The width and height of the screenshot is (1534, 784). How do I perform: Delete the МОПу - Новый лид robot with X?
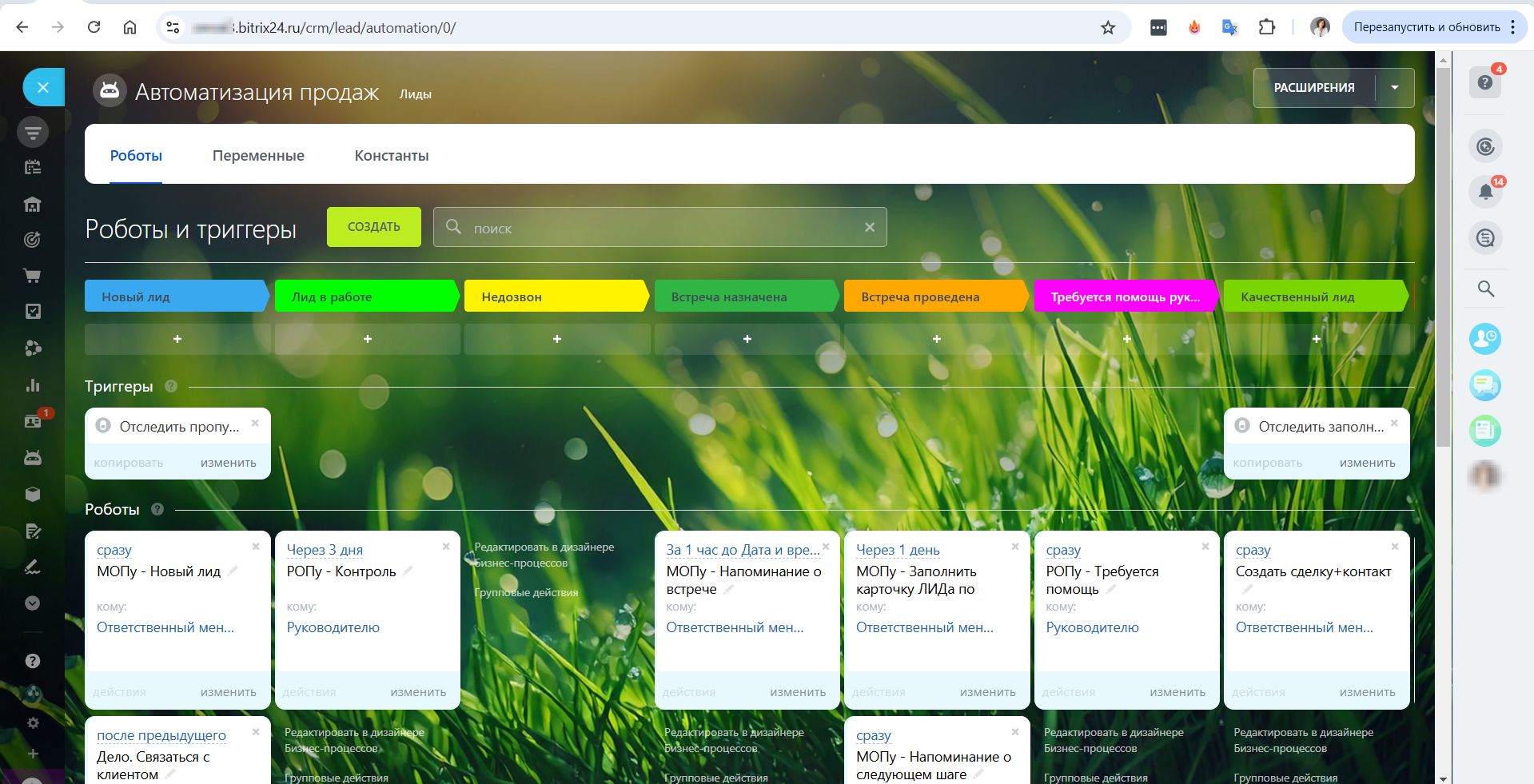pyautogui.click(x=256, y=547)
